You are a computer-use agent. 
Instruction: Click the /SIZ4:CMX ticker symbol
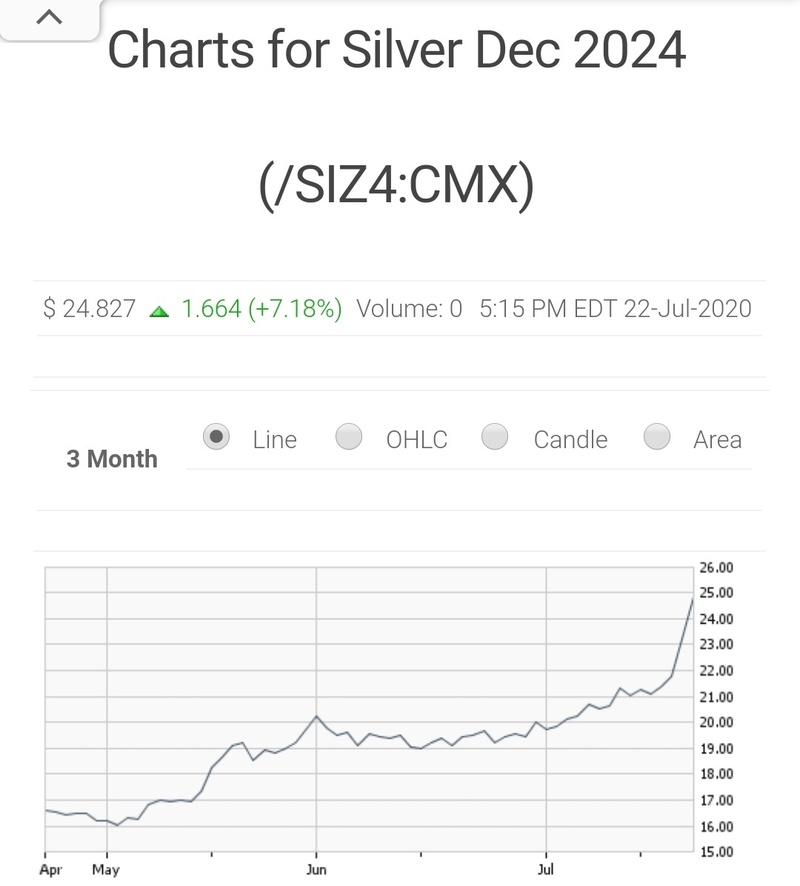(x=396, y=187)
